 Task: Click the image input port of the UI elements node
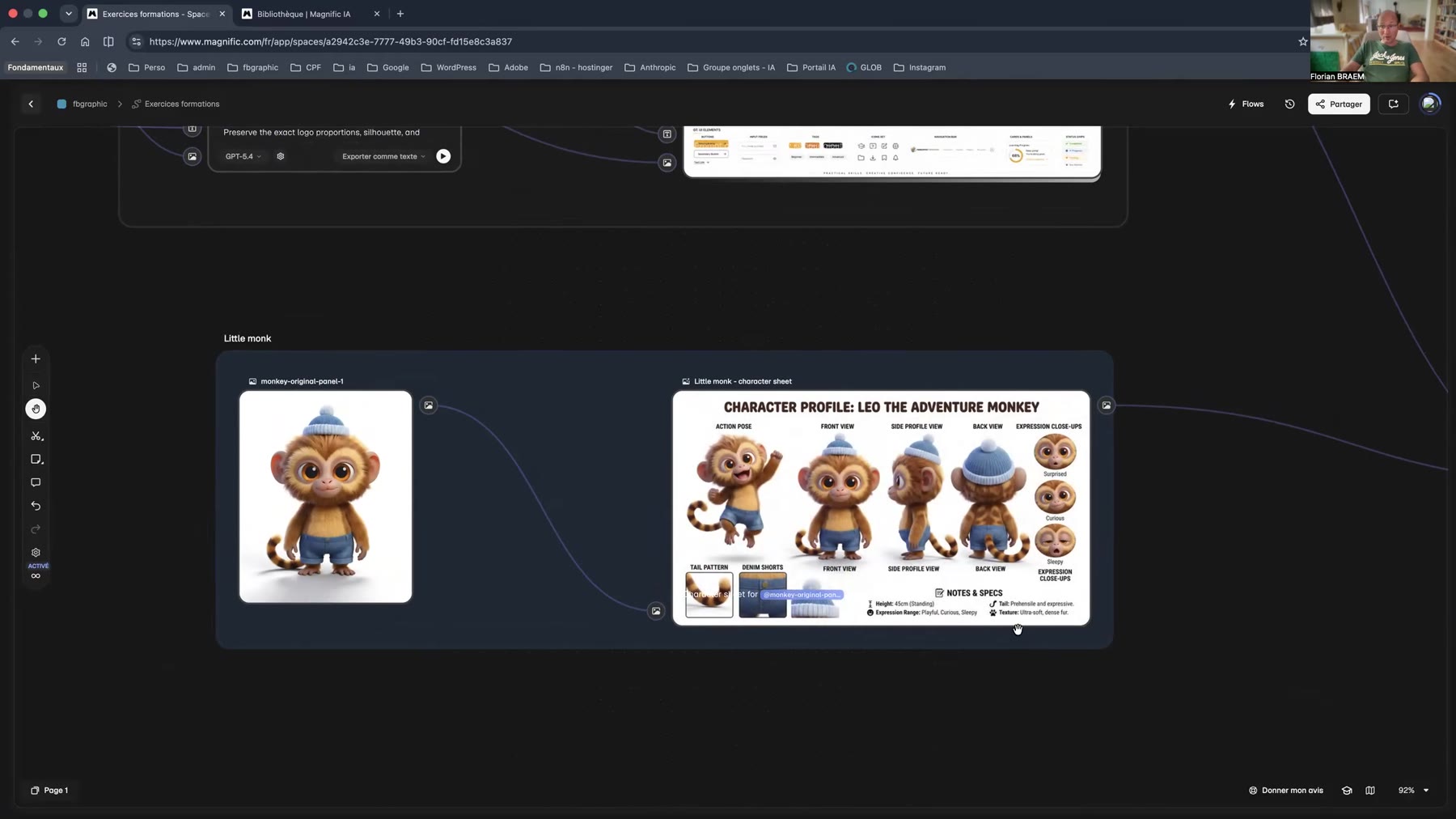click(667, 163)
